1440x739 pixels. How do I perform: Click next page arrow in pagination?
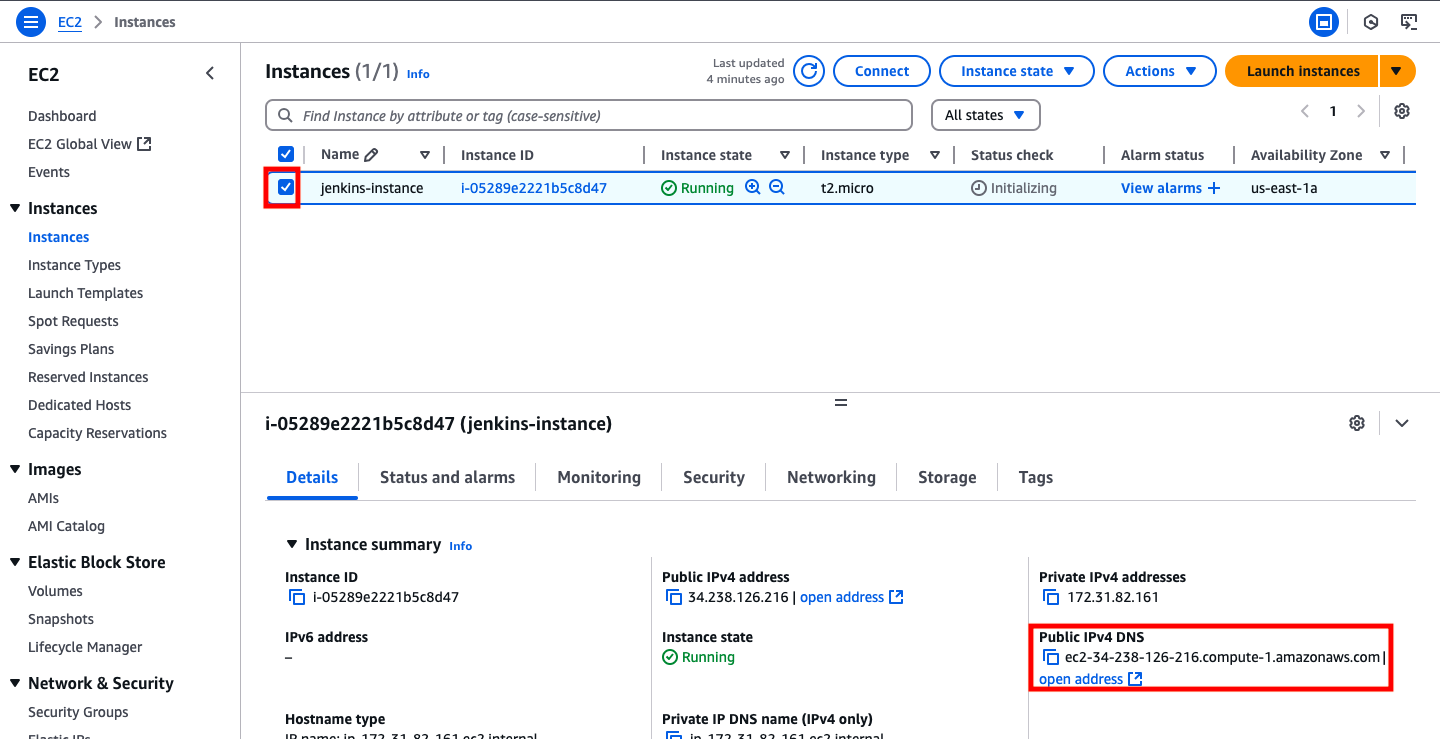[x=1361, y=112]
